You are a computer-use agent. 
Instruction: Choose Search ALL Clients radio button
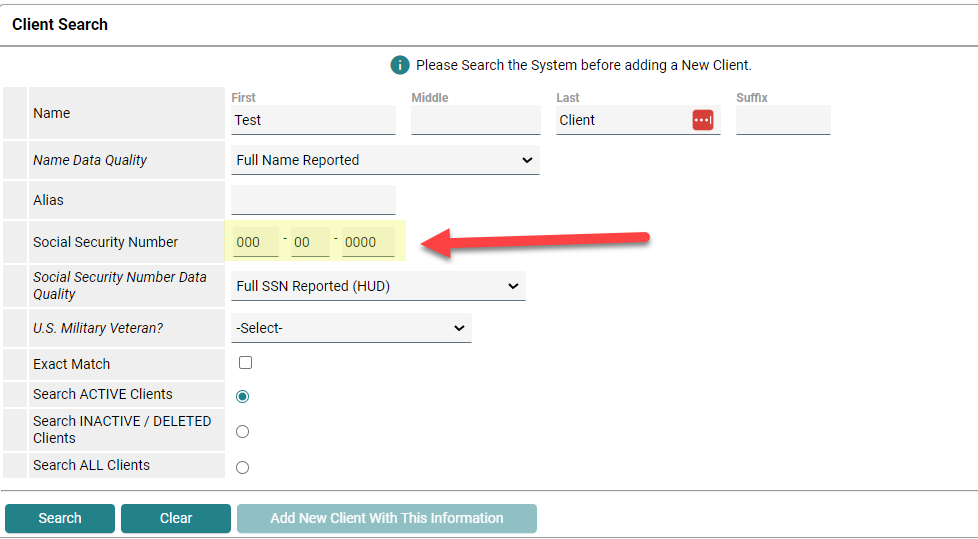coord(242,467)
